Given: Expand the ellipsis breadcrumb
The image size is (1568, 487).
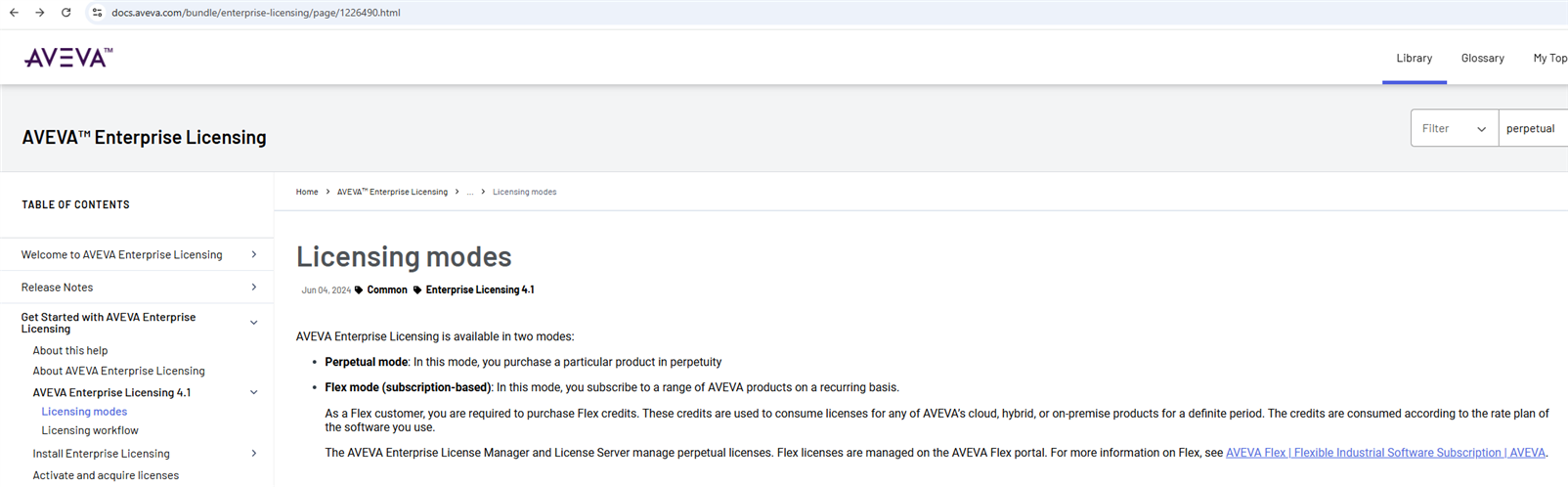Looking at the screenshot, I should click(470, 192).
